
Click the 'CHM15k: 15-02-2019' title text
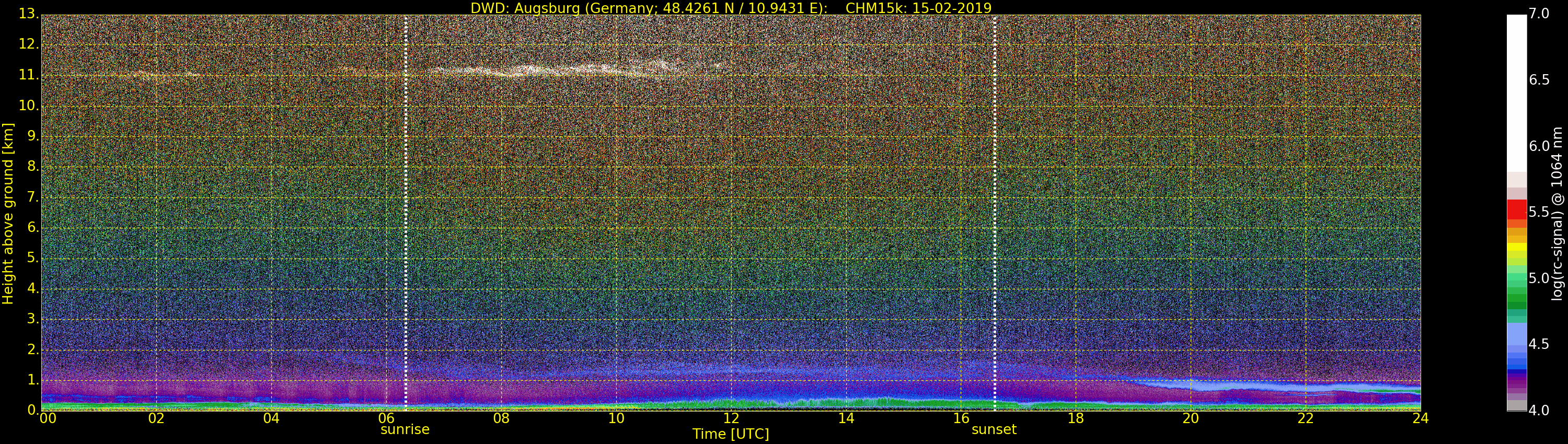pyautogui.click(x=918, y=8)
